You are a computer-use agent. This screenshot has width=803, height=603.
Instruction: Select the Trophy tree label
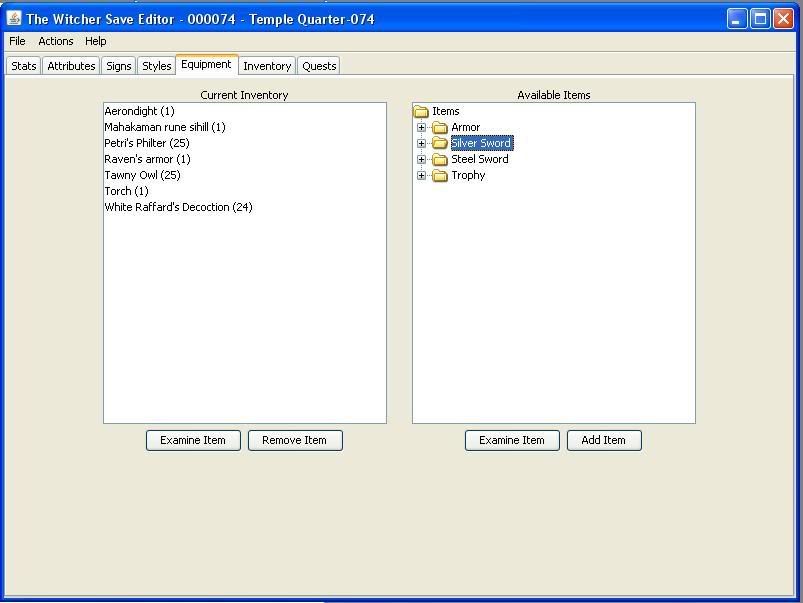[x=468, y=175]
